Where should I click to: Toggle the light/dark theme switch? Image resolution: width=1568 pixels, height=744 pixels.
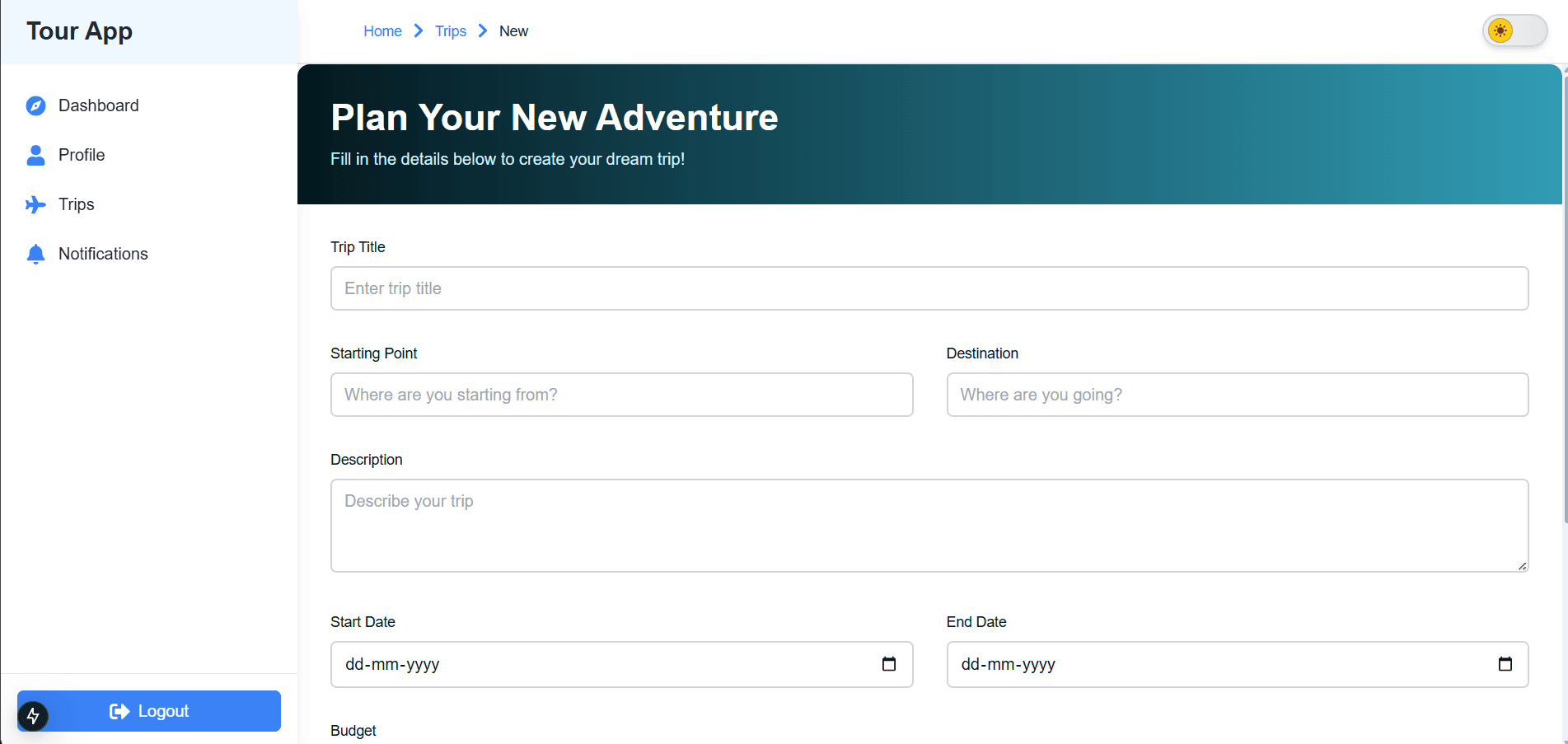(1514, 30)
